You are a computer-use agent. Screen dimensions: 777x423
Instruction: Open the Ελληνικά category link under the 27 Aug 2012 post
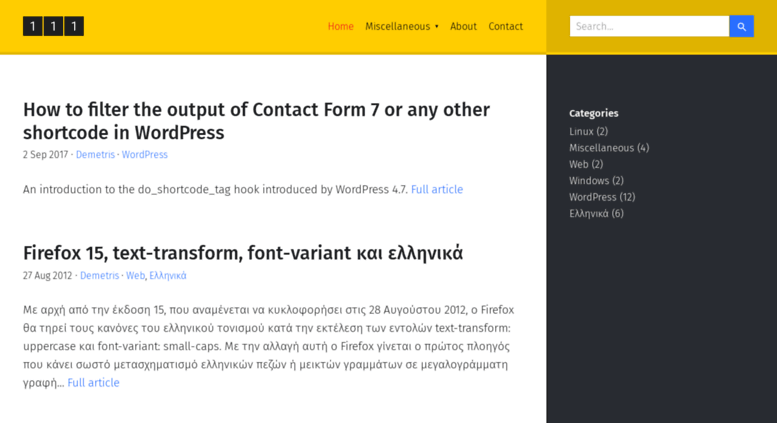click(168, 275)
